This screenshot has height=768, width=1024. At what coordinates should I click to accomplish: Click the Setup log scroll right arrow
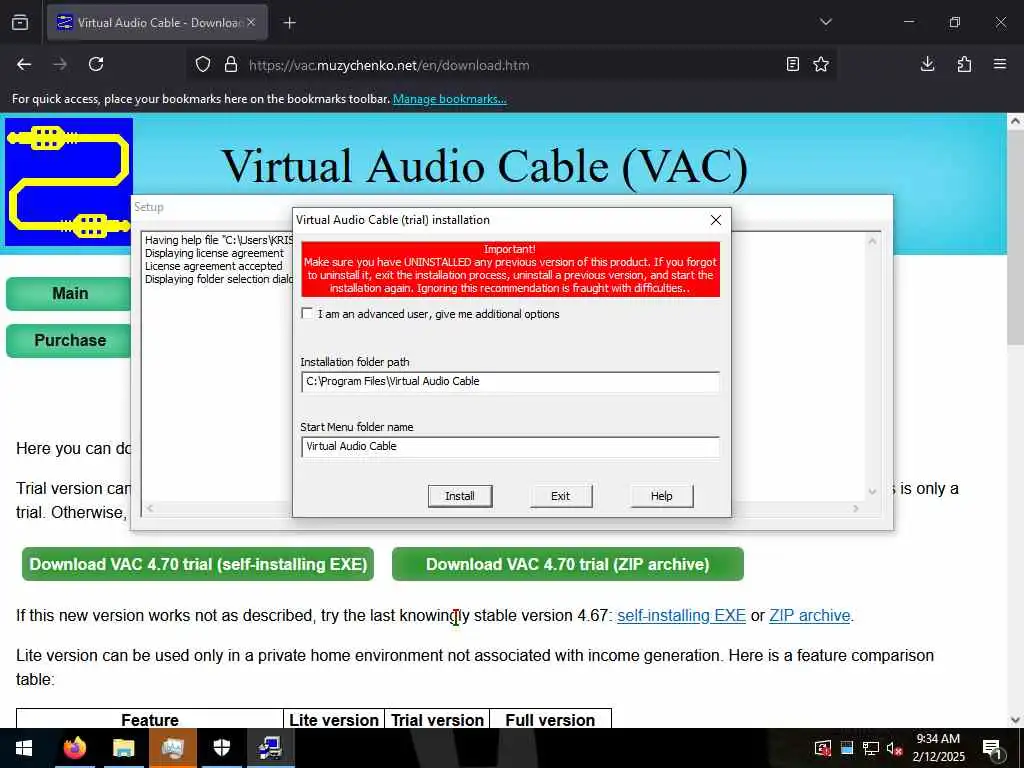[856, 508]
